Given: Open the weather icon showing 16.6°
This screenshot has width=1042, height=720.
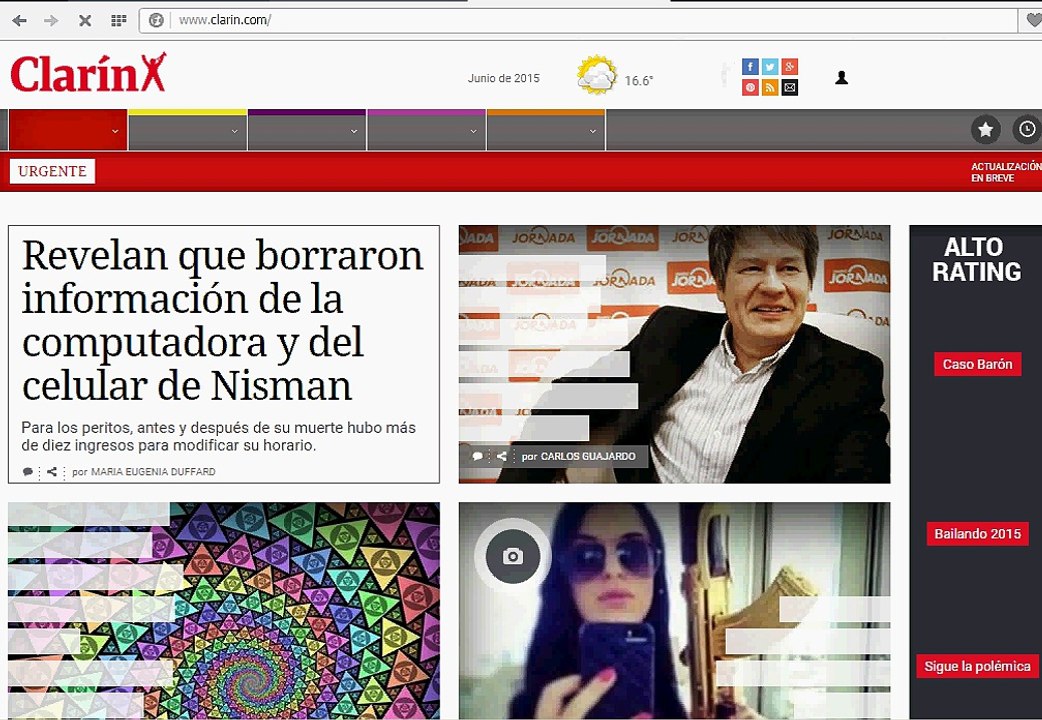Looking at the screenshot, I should point(596,75).
